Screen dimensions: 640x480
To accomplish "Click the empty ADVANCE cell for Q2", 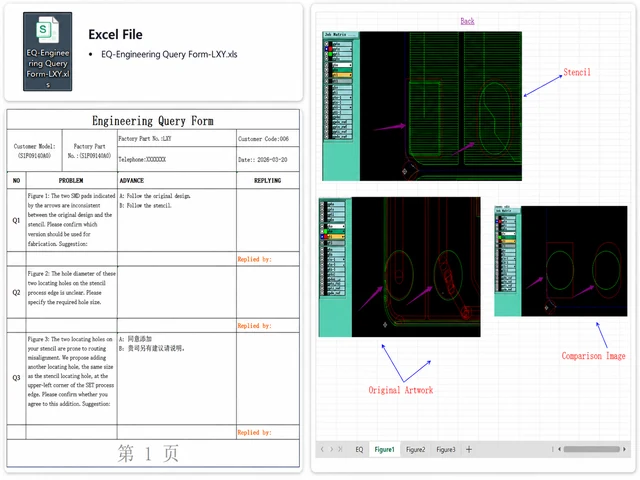I will [x=177, y=292].
